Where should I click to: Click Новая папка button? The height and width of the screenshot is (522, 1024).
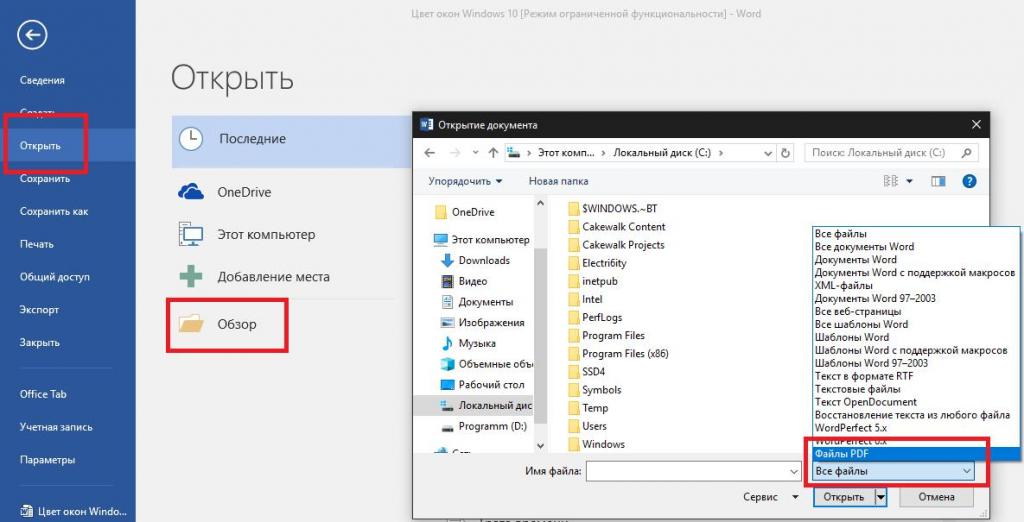pyautogui.click(x=558, y=181)
